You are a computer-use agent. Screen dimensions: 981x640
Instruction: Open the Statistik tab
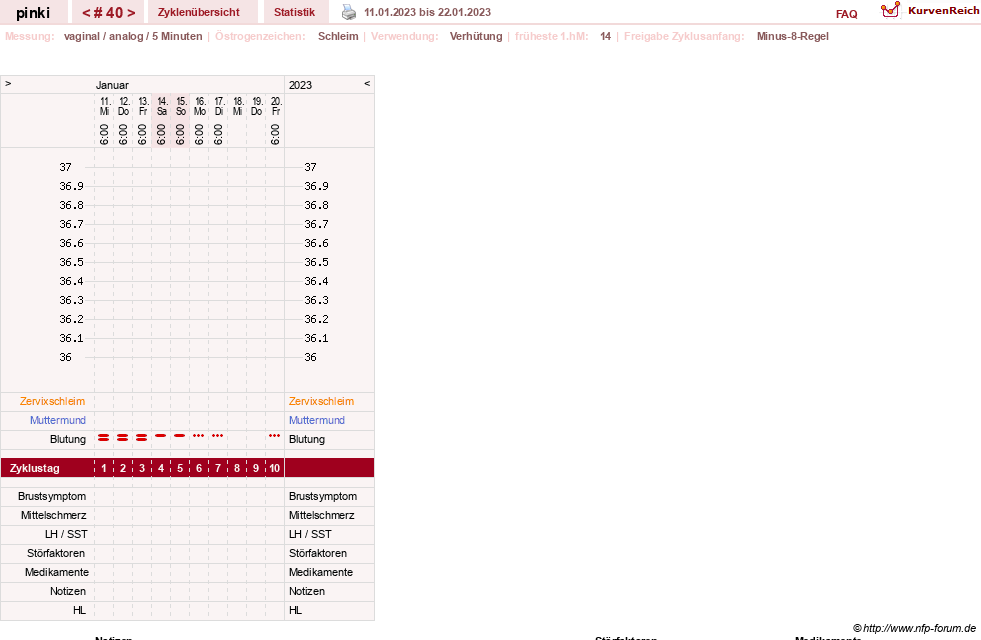[294, 12]
